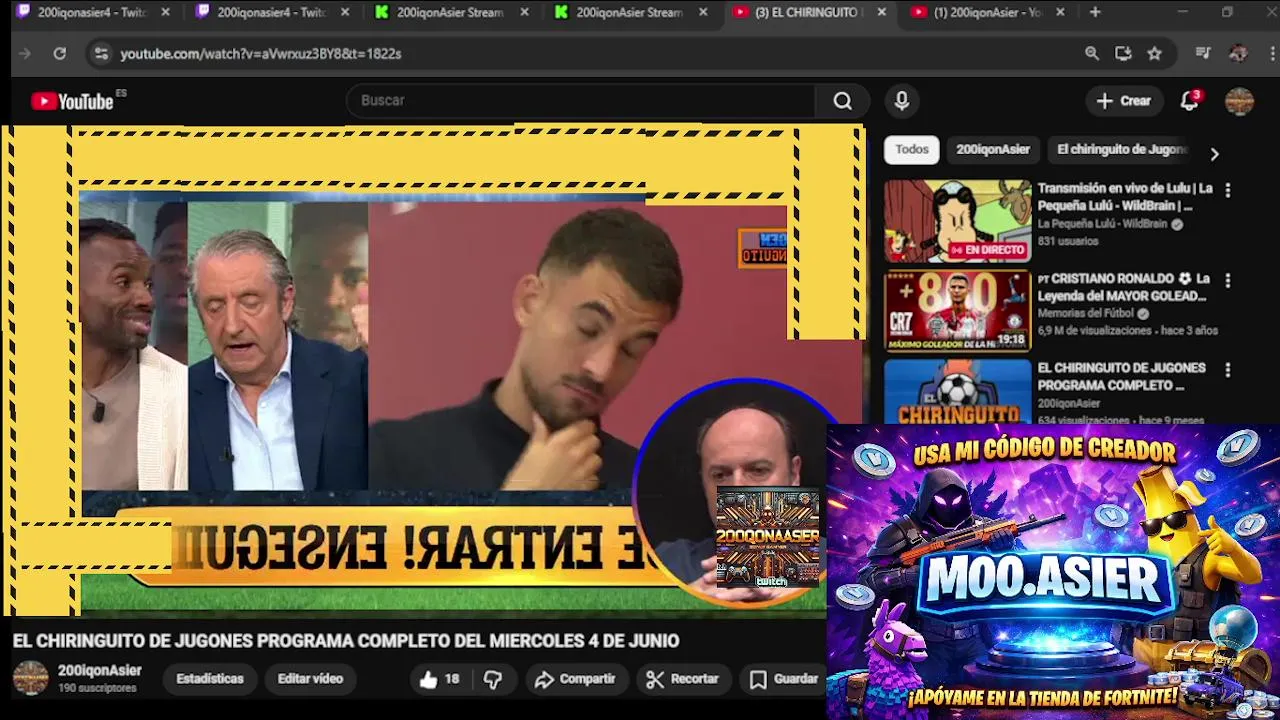The height and width of the screenshot is (720, 1280).
Task: Open the YouTube home logo
Action: tap(72, 100)
